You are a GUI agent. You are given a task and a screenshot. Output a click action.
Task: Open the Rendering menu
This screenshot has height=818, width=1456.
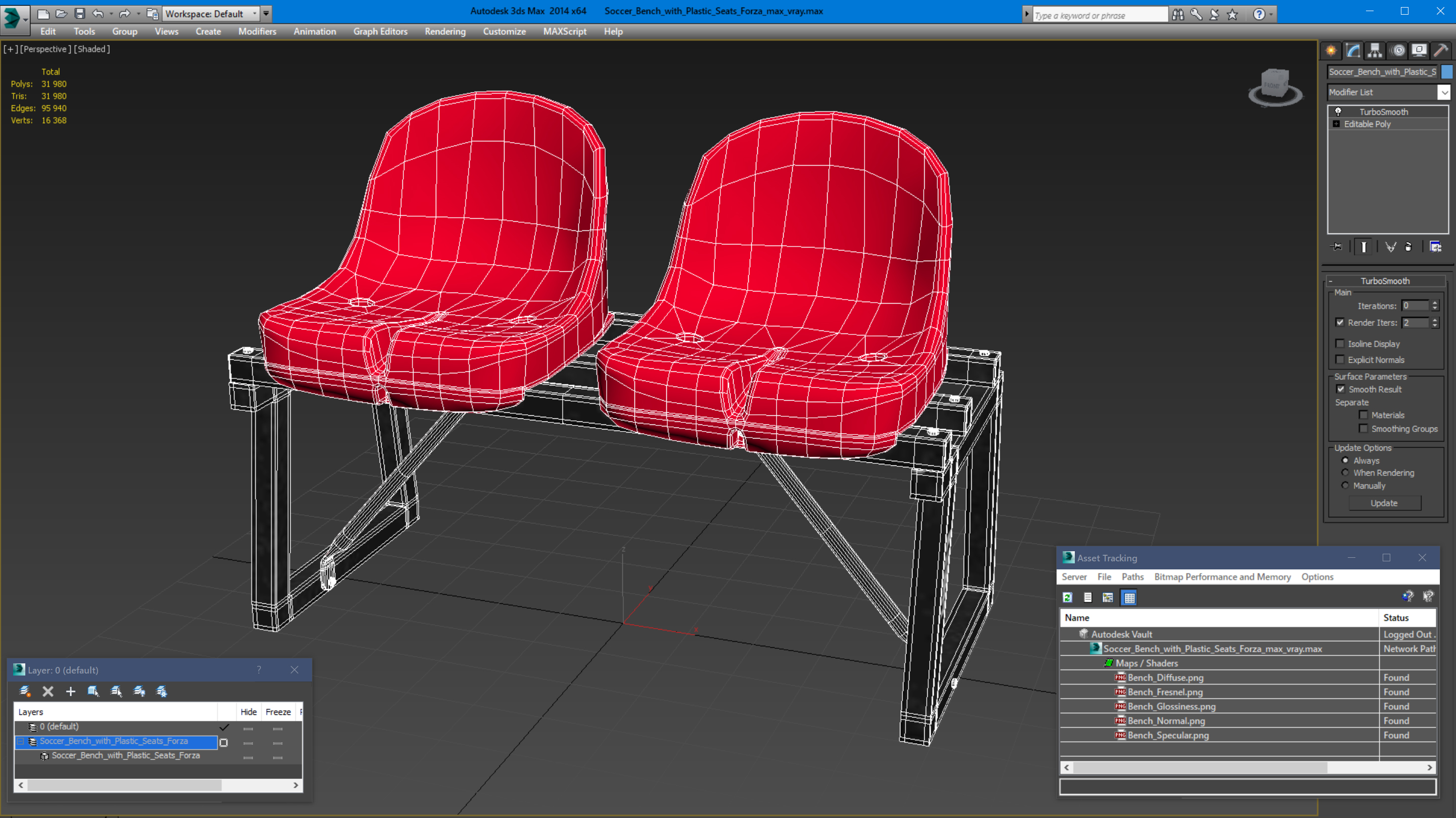pyautogui.click(x=445, y=32)
